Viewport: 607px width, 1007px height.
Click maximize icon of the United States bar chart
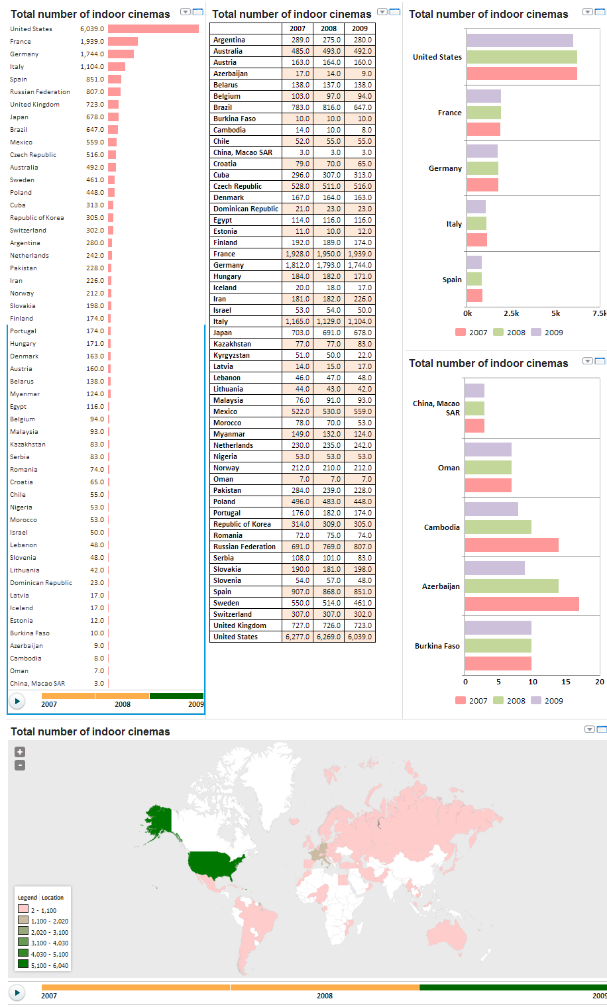click(x=601, y=14)
